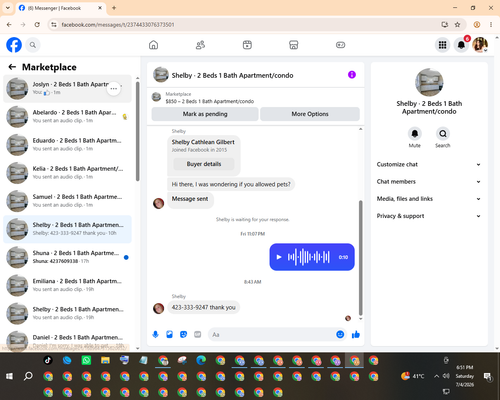Click the Facebook logo icon
This screenshot has height=400, width=500.
pyautogui.click(x=14, y=45)
